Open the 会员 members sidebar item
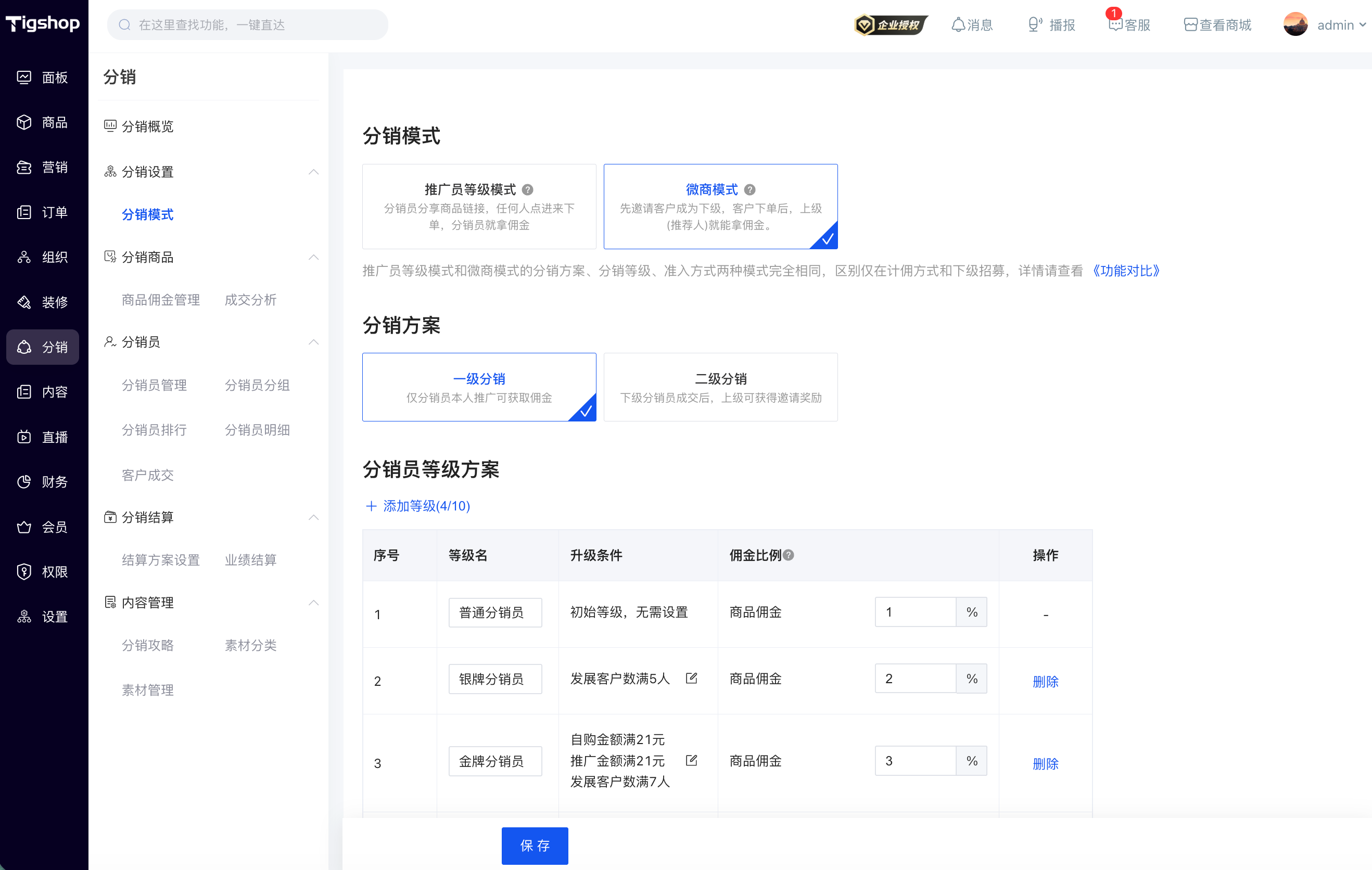The image size is (1372, 870). click(x=43, y=527)
